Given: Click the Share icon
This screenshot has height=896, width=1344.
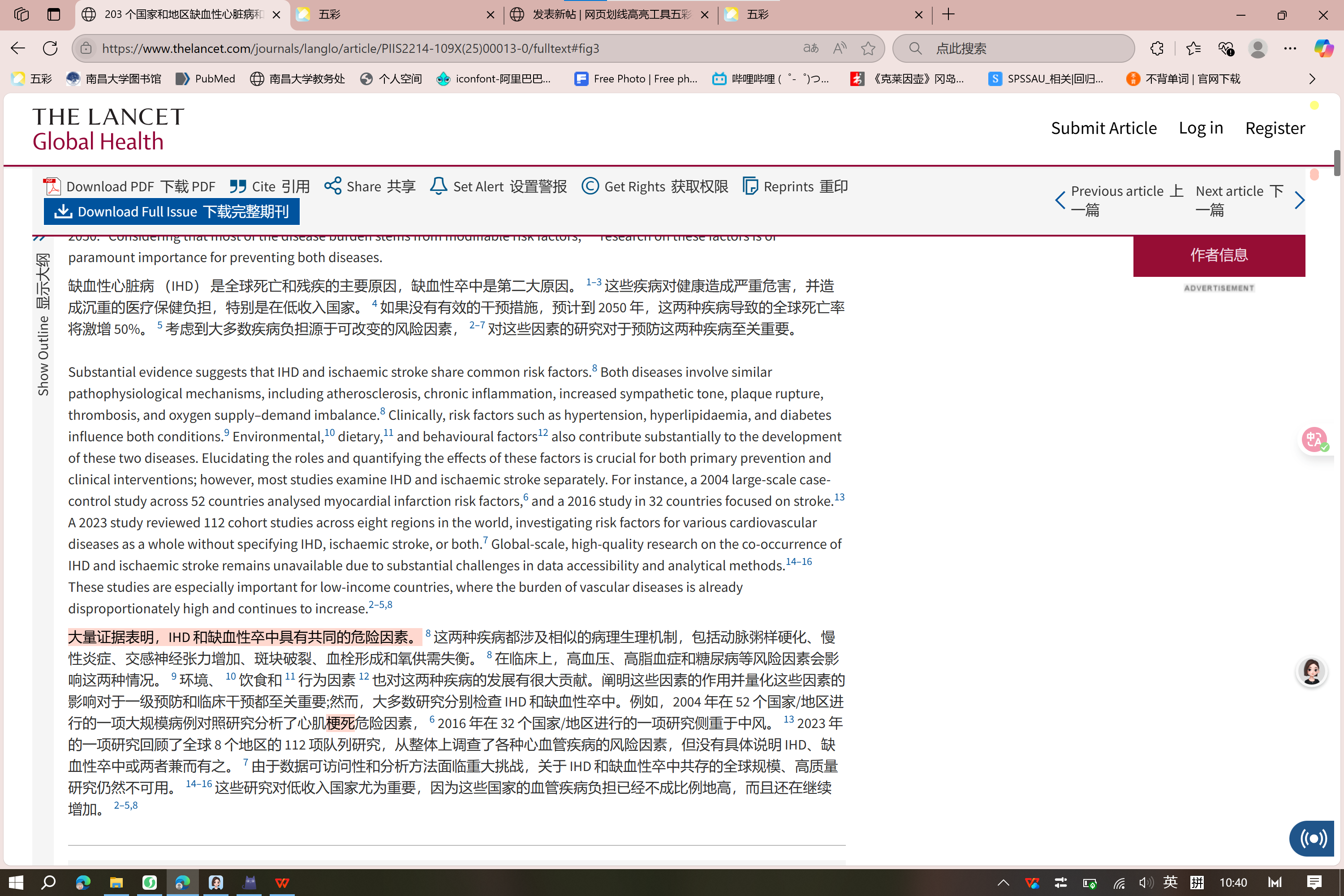Looking at the screenshot, I should point(332,186).
